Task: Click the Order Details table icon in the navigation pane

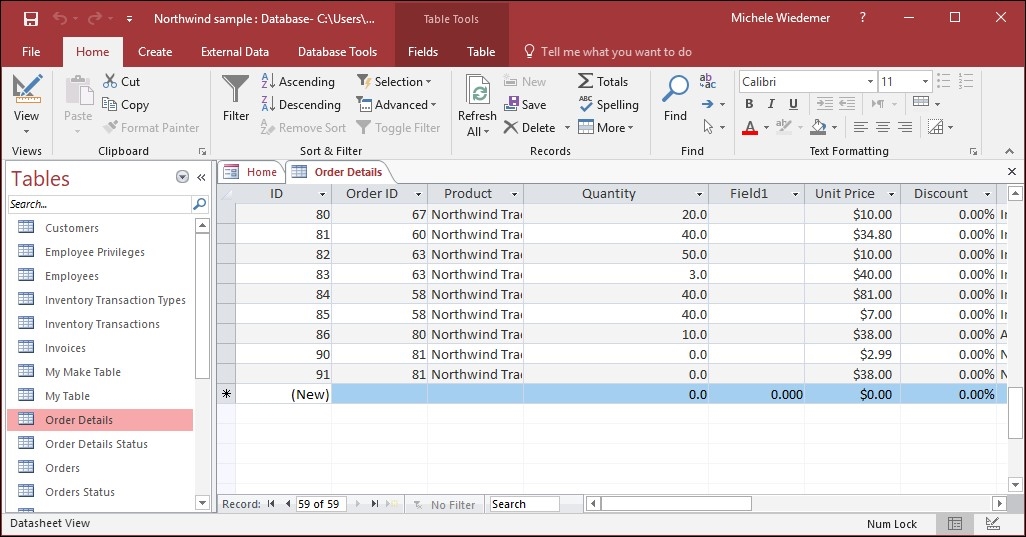Action: coord(26,419)
